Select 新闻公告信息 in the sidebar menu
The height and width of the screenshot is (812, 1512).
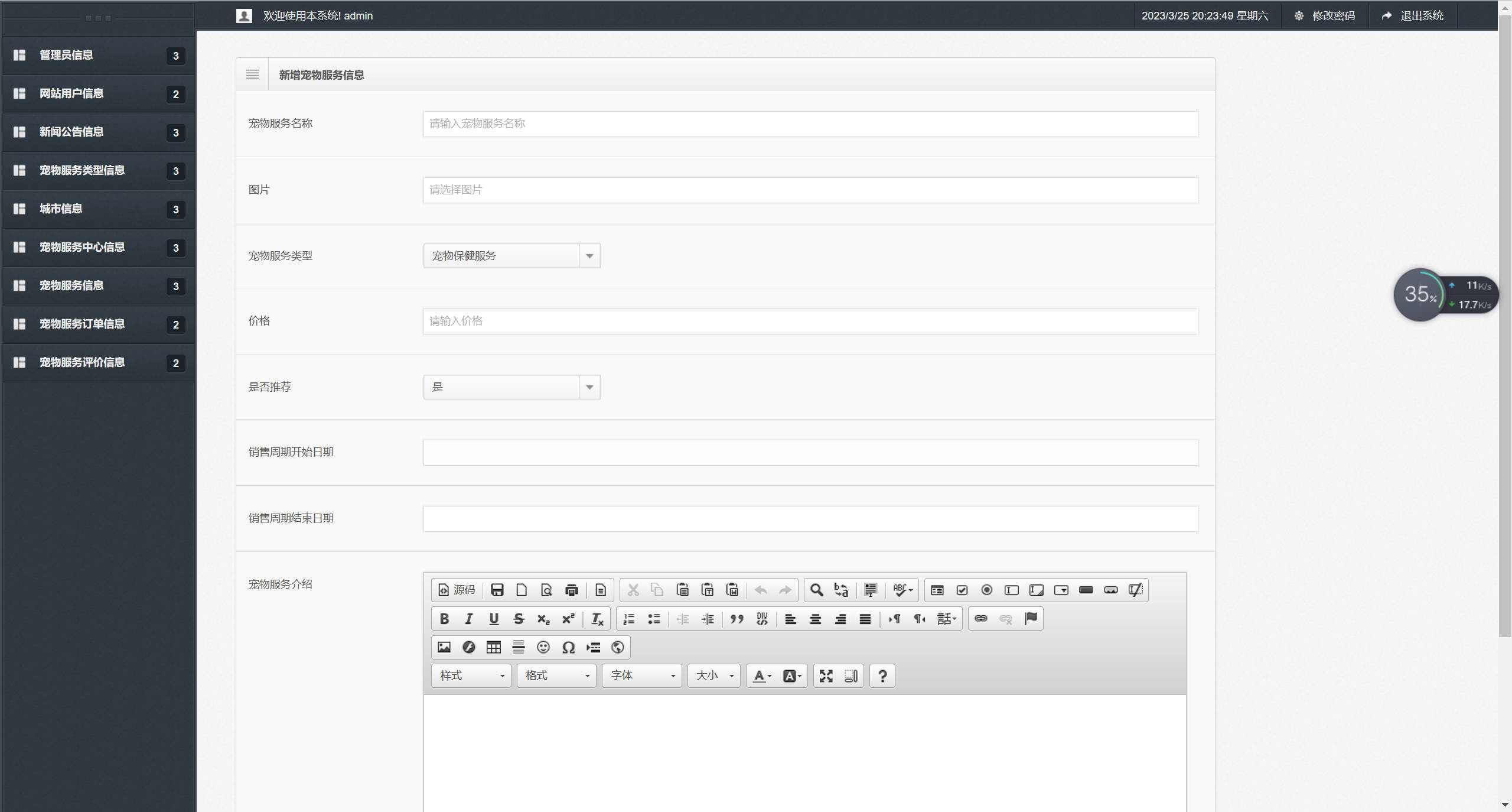click(71, 132)
